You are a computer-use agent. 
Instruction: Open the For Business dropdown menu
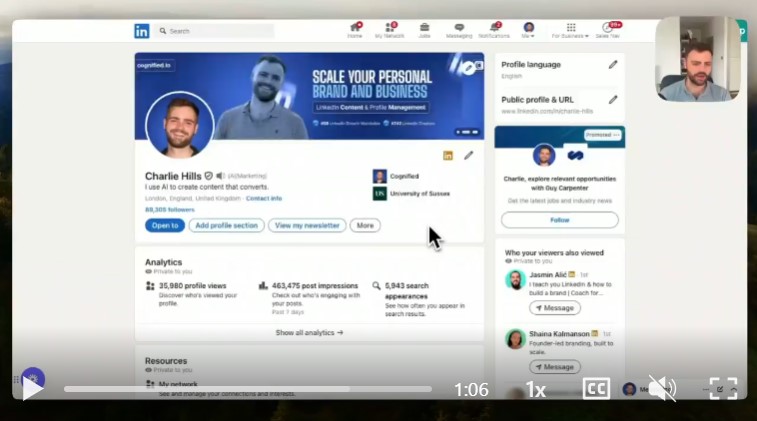click(571, 29)
